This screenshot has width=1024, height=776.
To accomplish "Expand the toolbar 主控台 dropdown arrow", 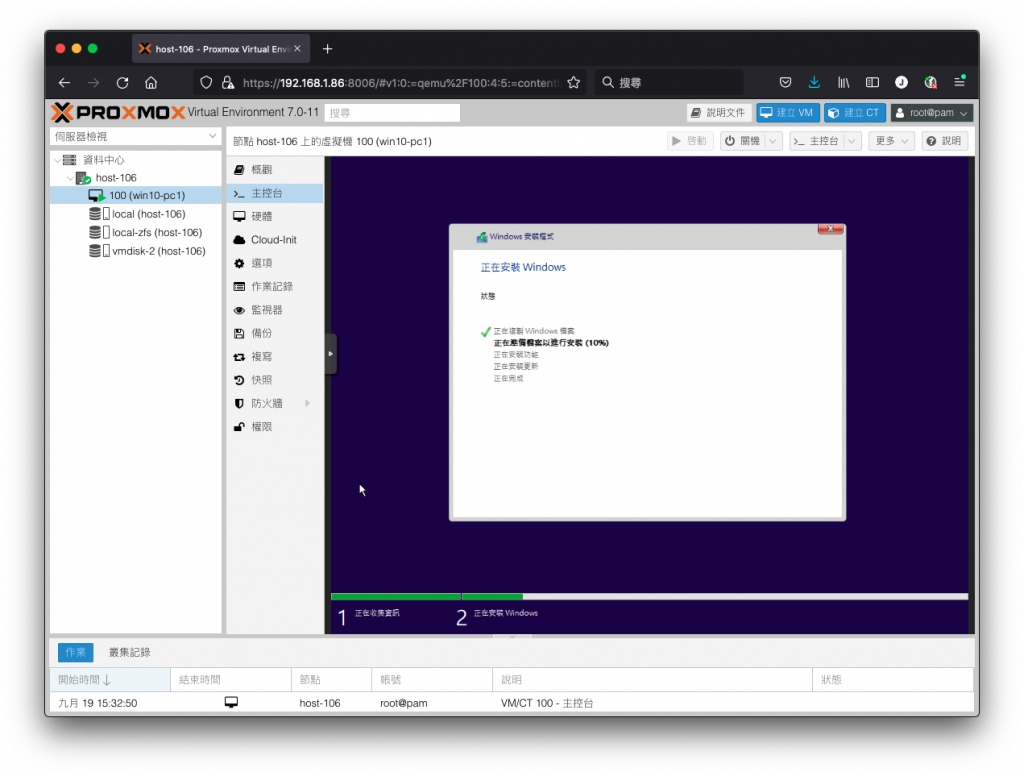I will click(852, 141).
